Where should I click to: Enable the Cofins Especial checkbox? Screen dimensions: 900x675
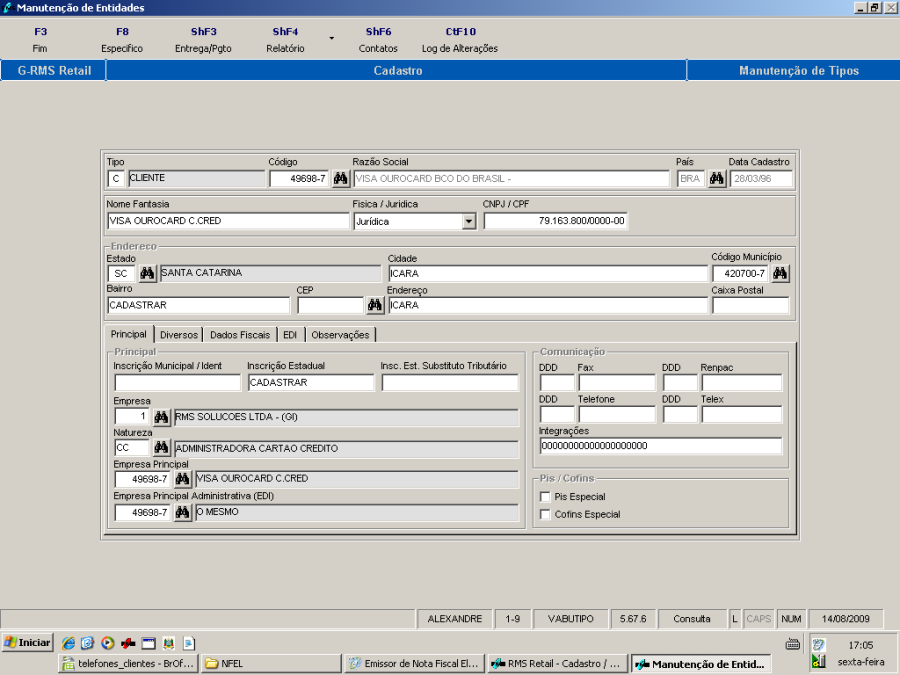click(545, 514)
